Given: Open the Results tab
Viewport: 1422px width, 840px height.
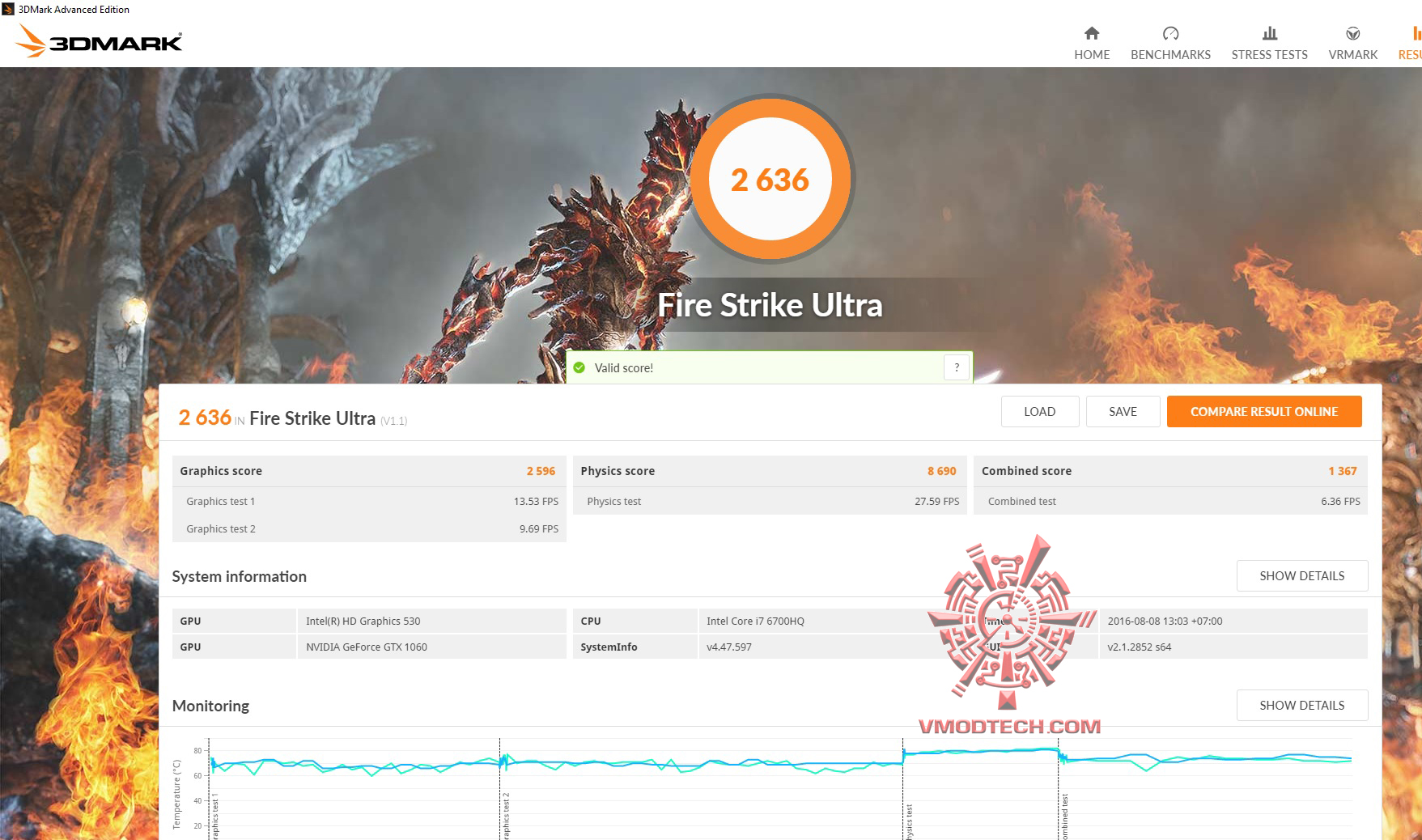Looking at the screenshot, I should [1411, 44].
